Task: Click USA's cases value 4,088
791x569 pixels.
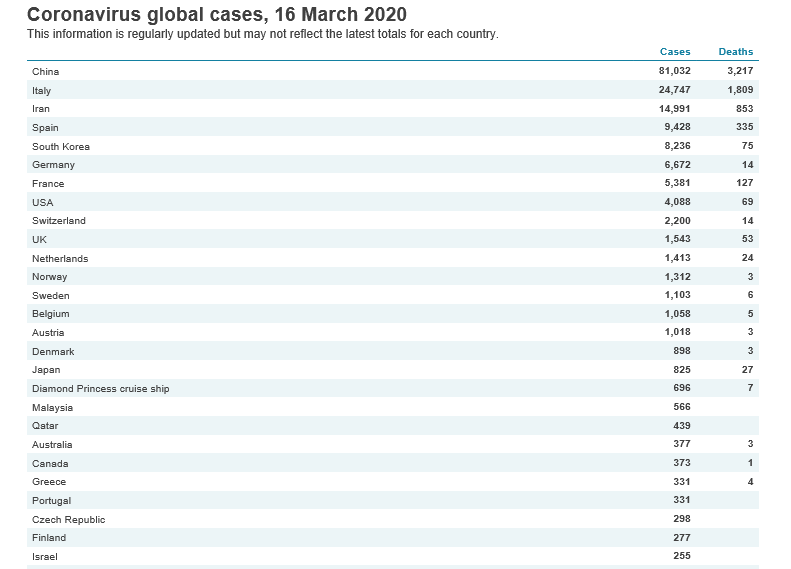Action: (677, 202)
